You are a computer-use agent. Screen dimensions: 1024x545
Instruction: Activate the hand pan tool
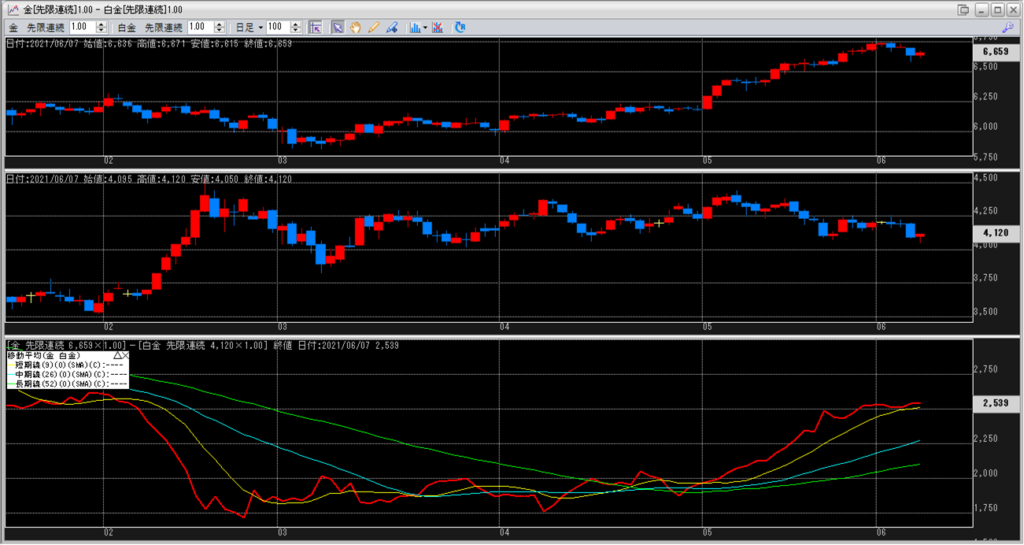[355, 27]
